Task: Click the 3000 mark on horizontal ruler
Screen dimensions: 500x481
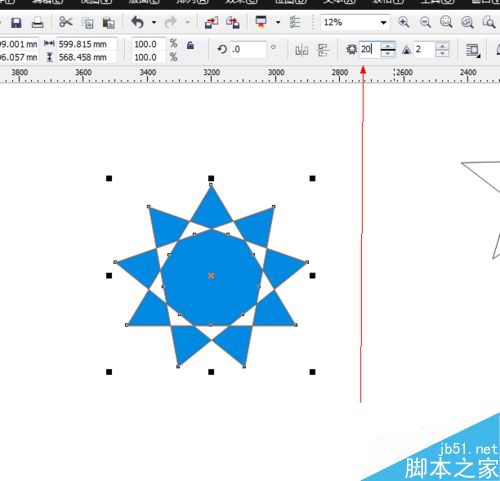Action: 276,72
